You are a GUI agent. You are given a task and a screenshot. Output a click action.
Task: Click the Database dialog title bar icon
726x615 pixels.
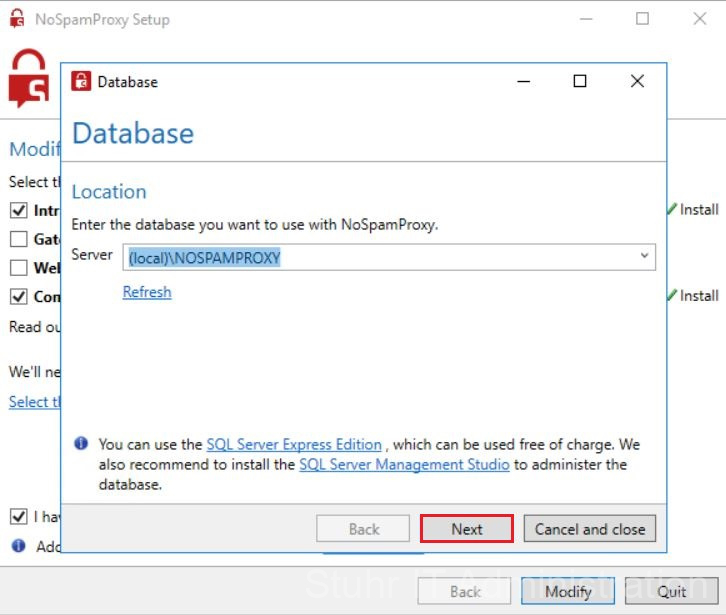tap(81, 82)
